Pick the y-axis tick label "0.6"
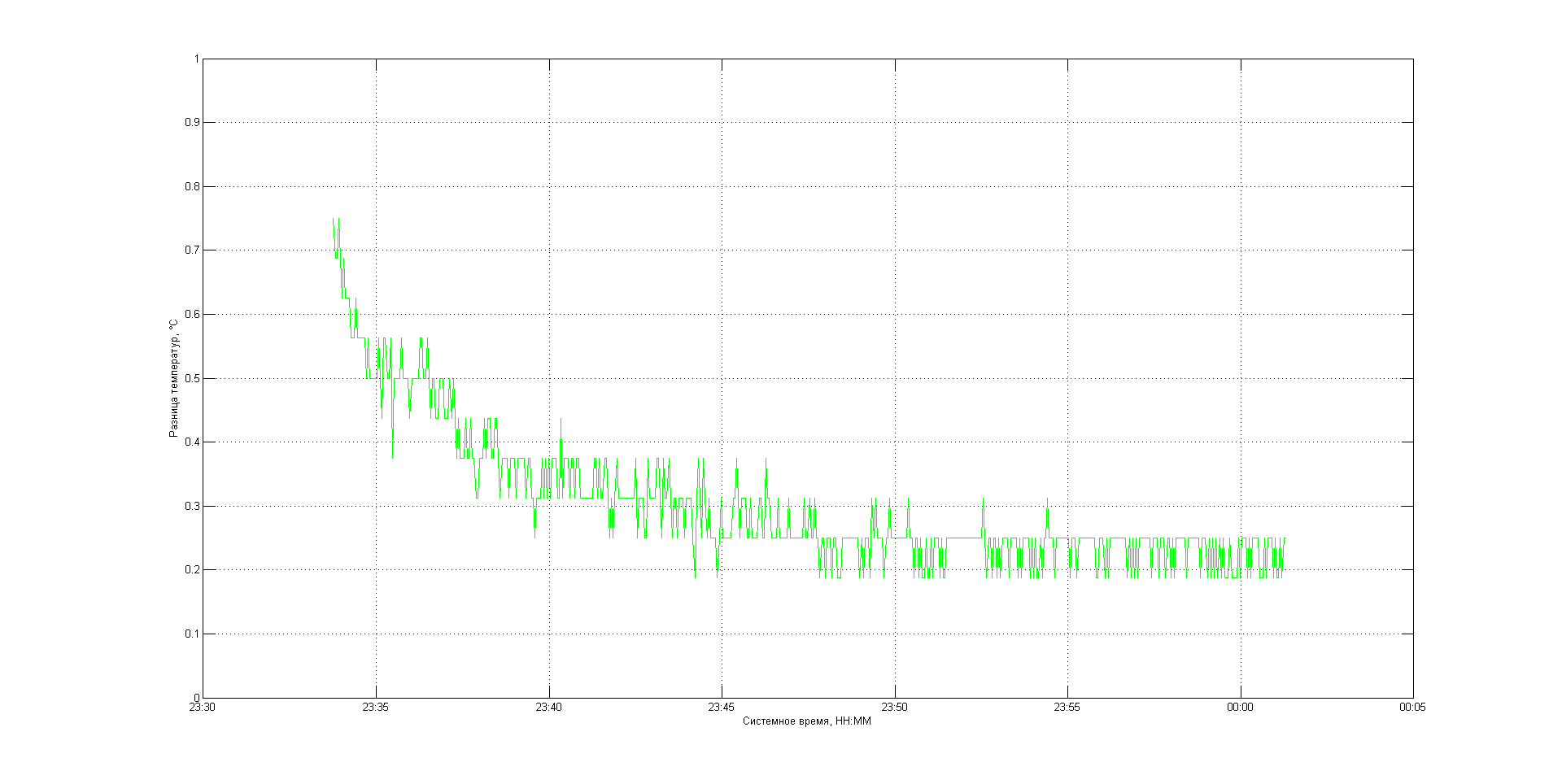Viewport: 1562px width, 784px height. [191, 314]
